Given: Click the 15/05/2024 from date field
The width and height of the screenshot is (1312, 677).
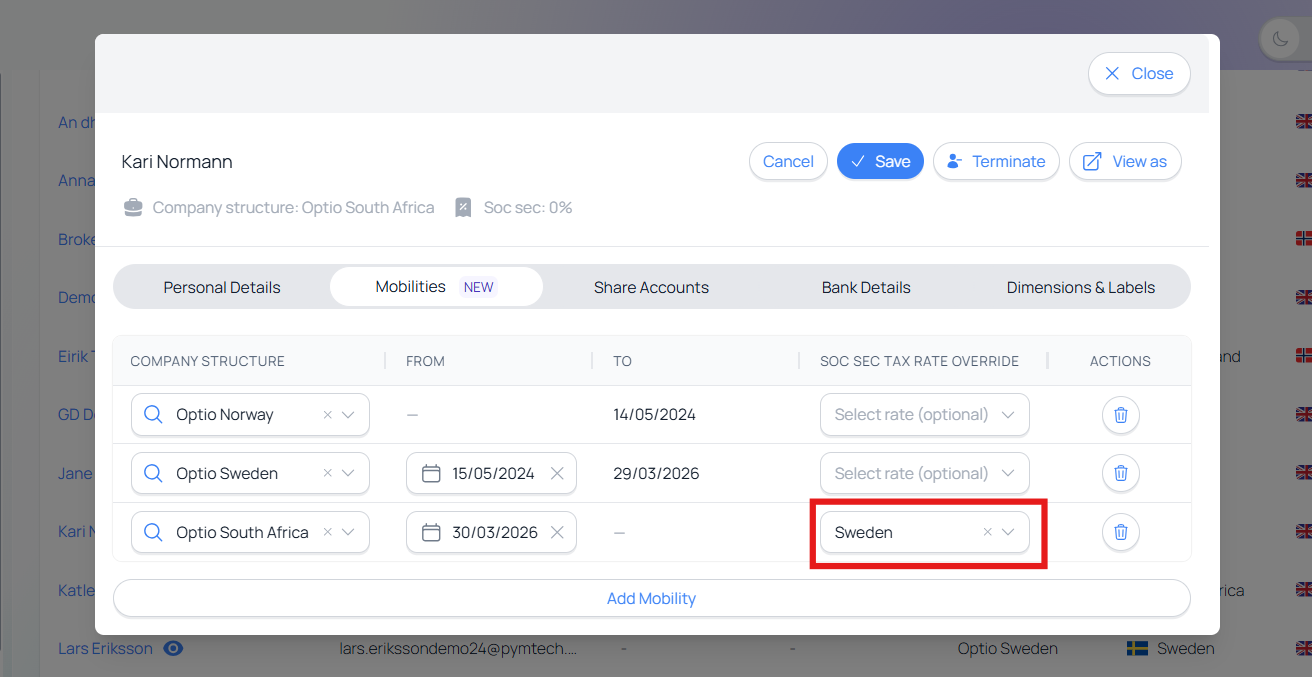Looking at the screenshot, I should click(492, 474).
